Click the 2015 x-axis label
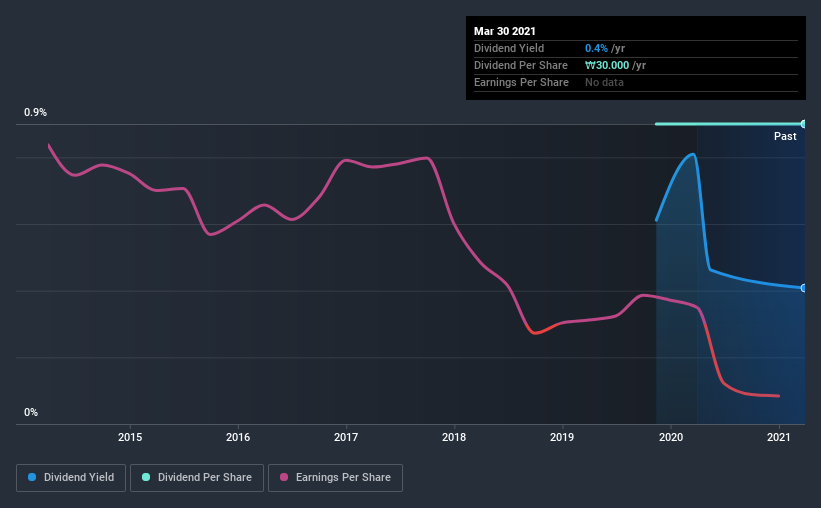The height and width of the screenshot is (508, 821). (130, 437)
